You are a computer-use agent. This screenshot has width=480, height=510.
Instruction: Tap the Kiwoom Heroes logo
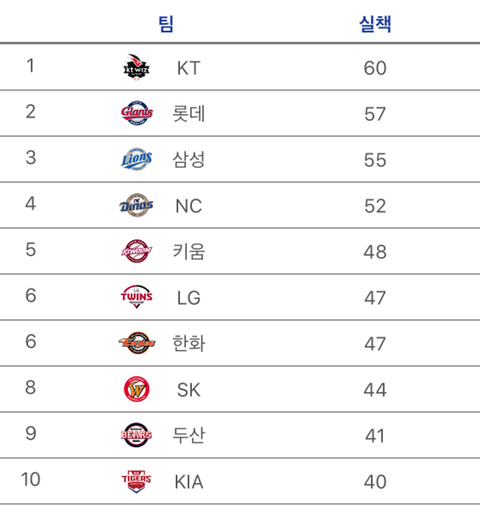click(137, 251)
